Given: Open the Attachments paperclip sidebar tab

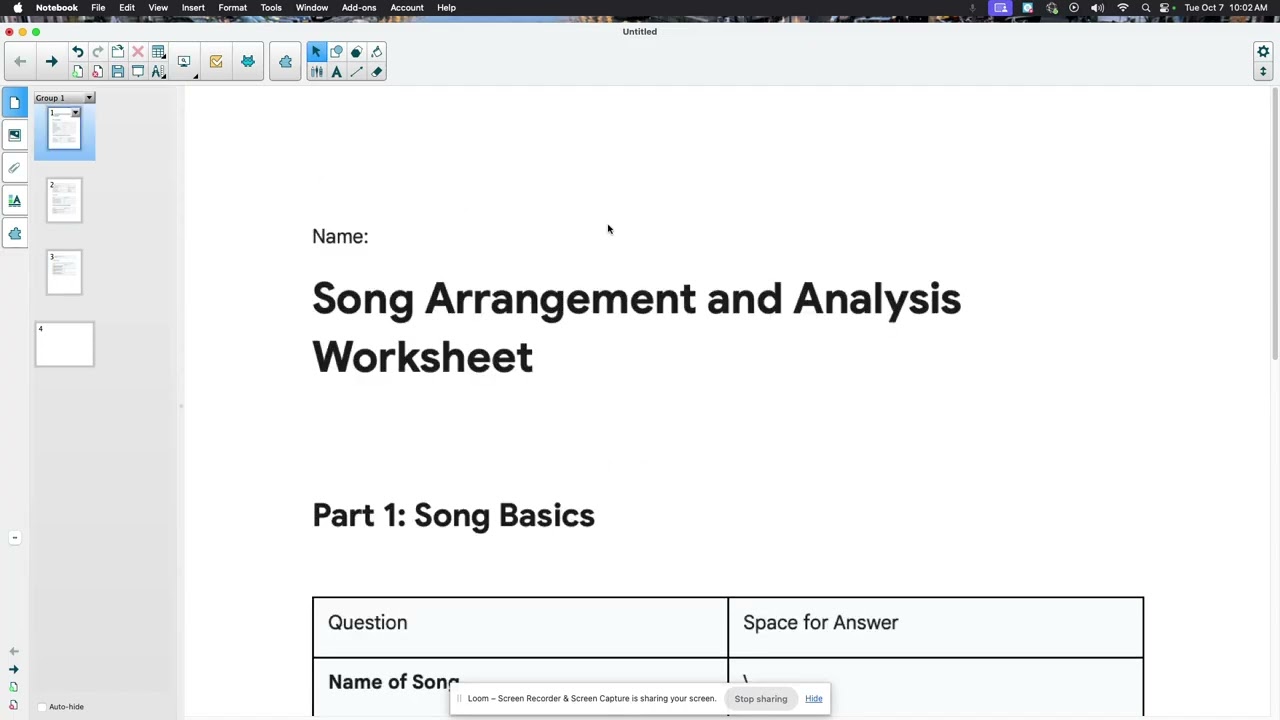Looking at the screenshot, I should point(14,168).
